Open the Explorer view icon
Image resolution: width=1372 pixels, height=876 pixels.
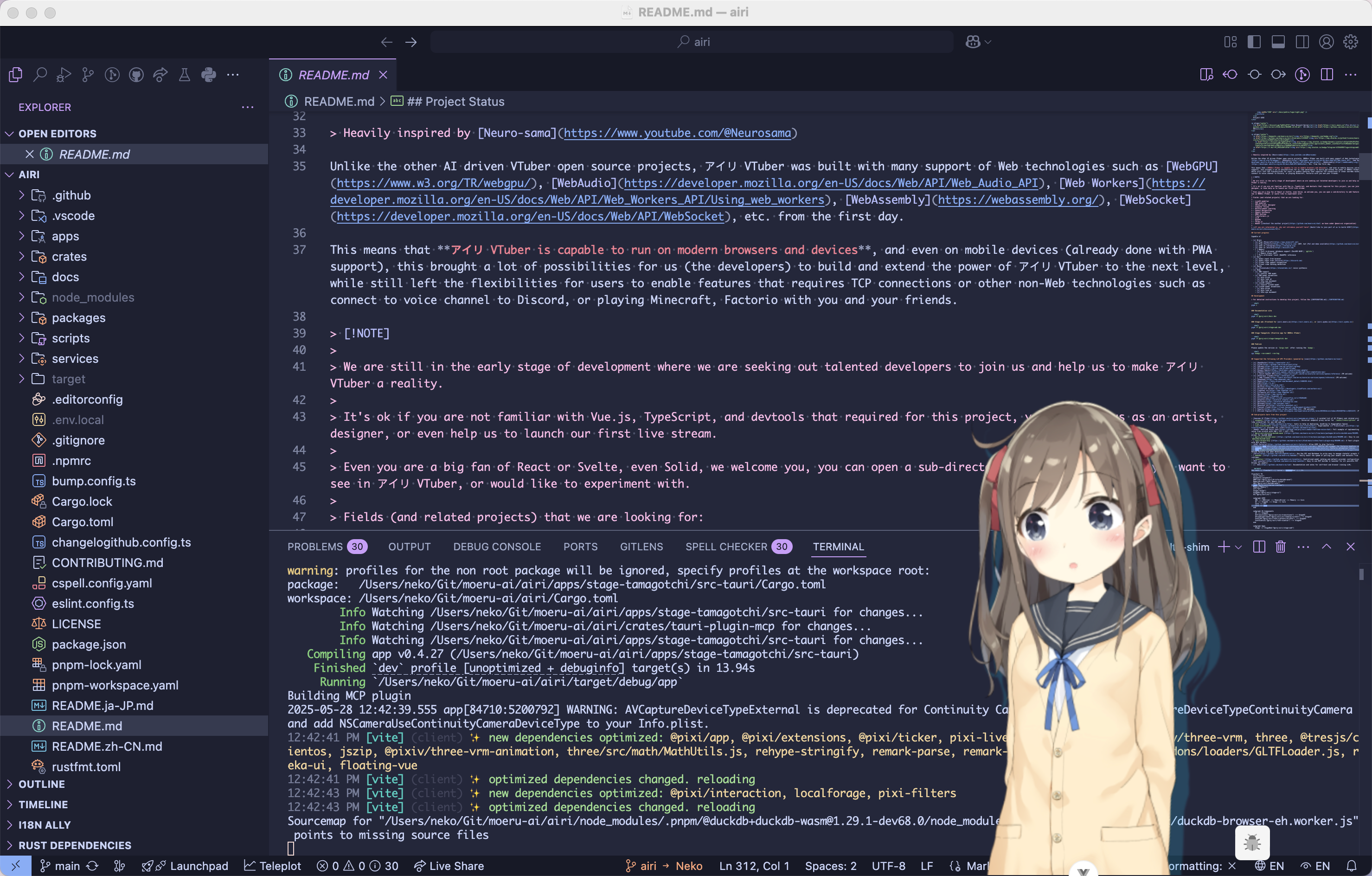click(x=15, y=75)
